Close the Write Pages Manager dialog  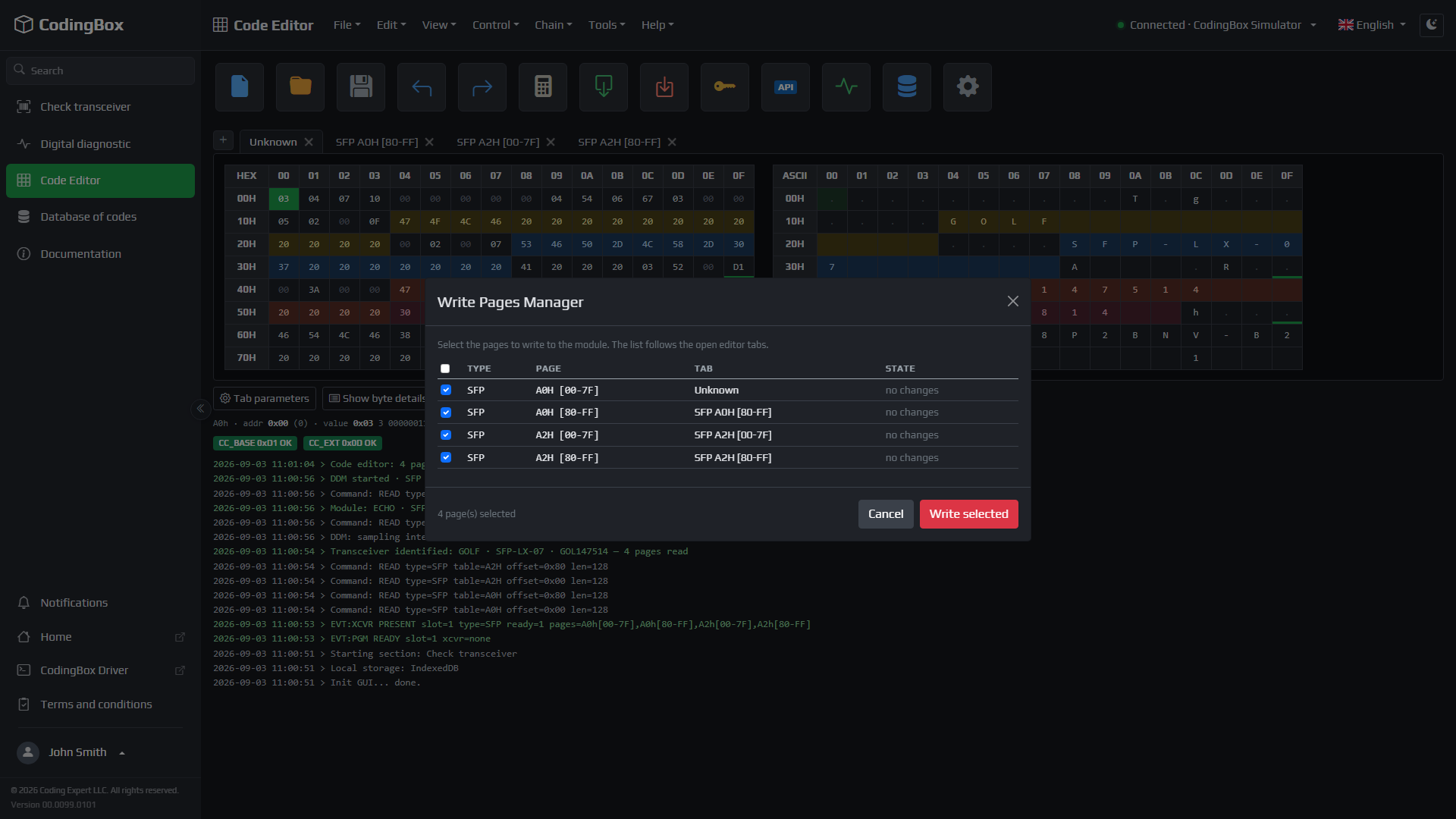pos(1012,301)
